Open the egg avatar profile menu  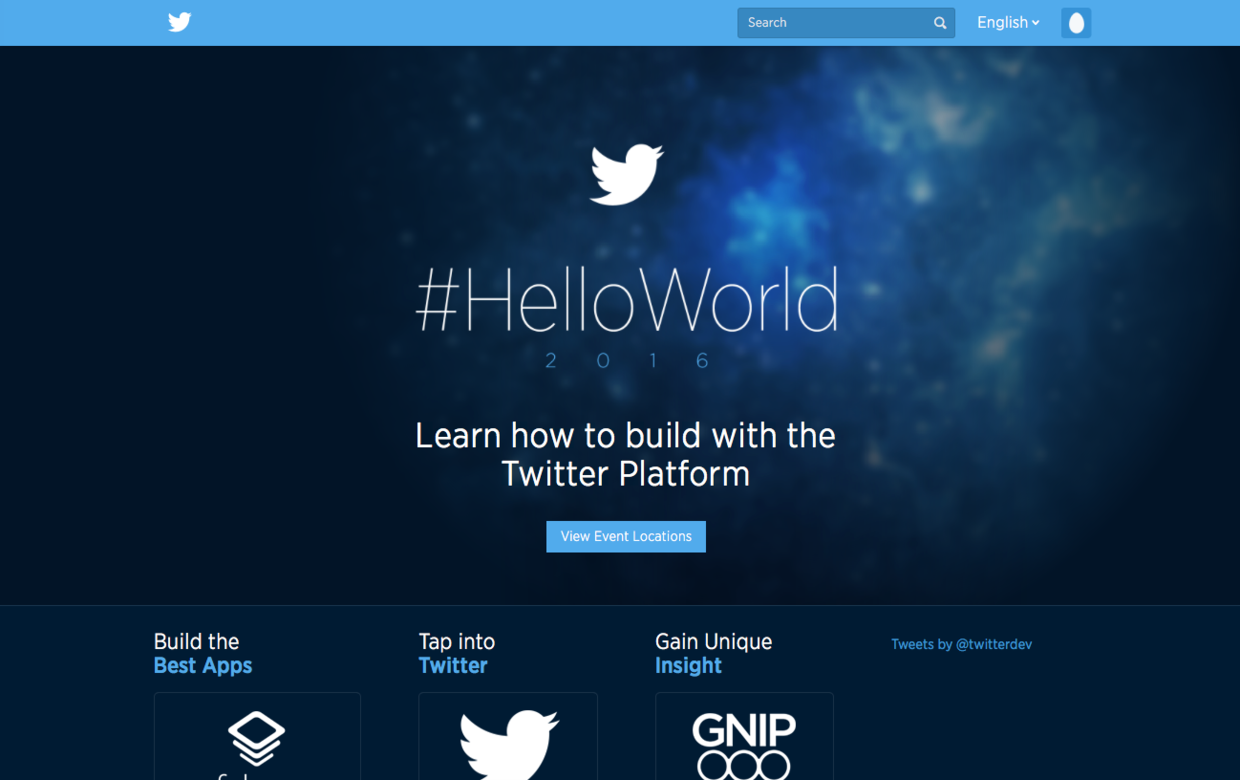click(1076, 23)
